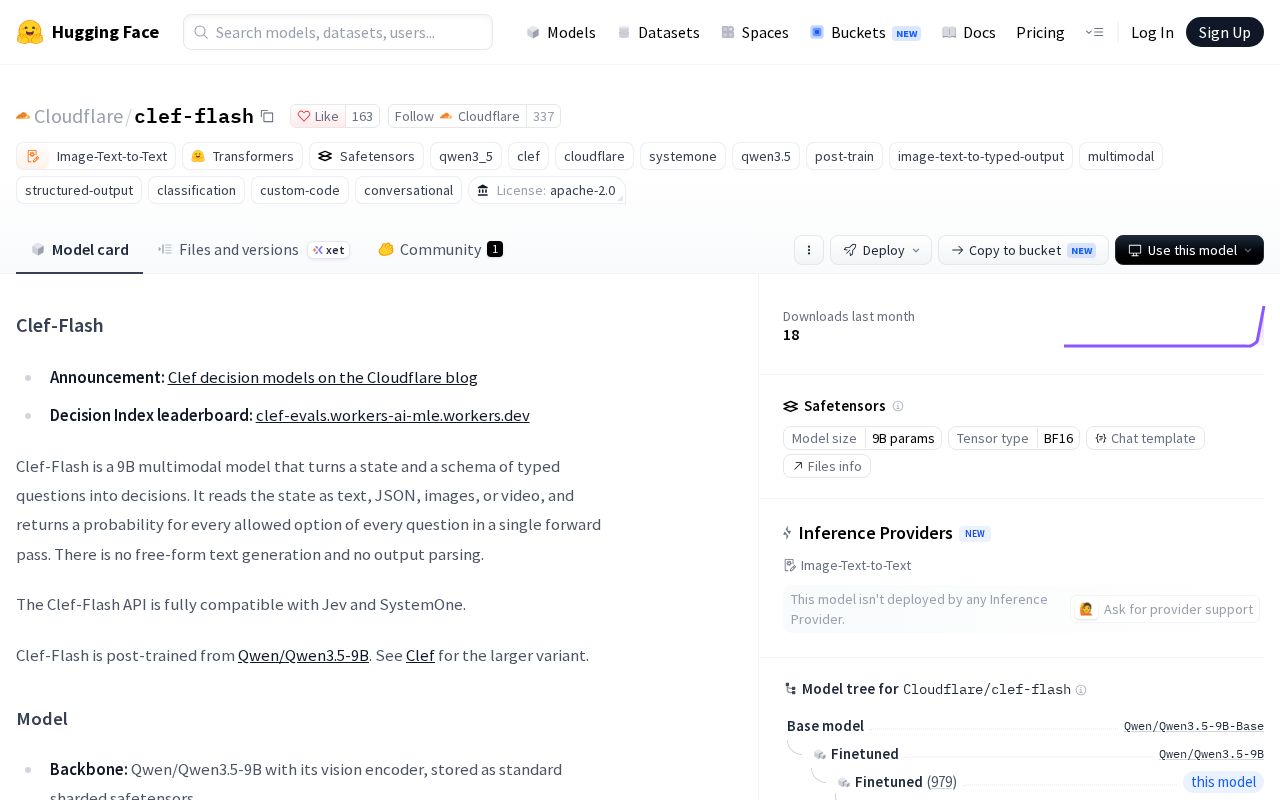This screenshot has height=800, width=1280.
Task: Click the Safetensors info circle icon
Action: (898, 406)
